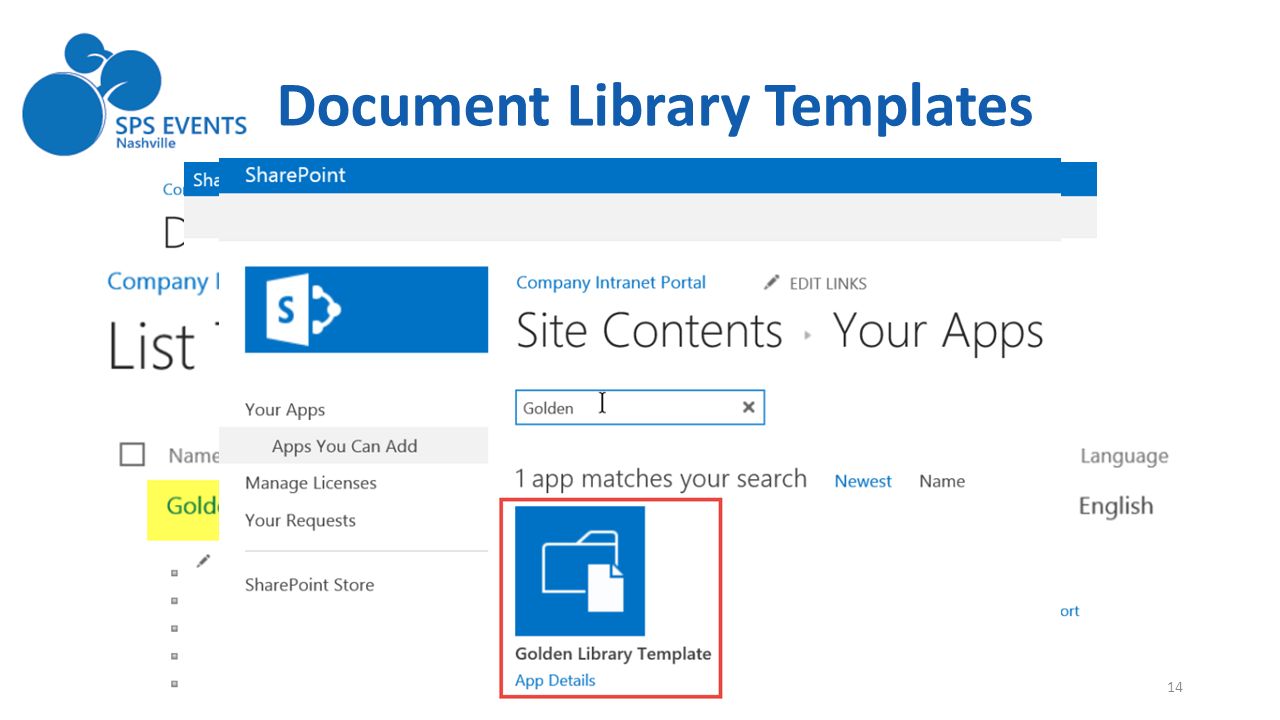Open Manage Licenses in the sidebar
1280x720 pixels.
coord(311,483)
